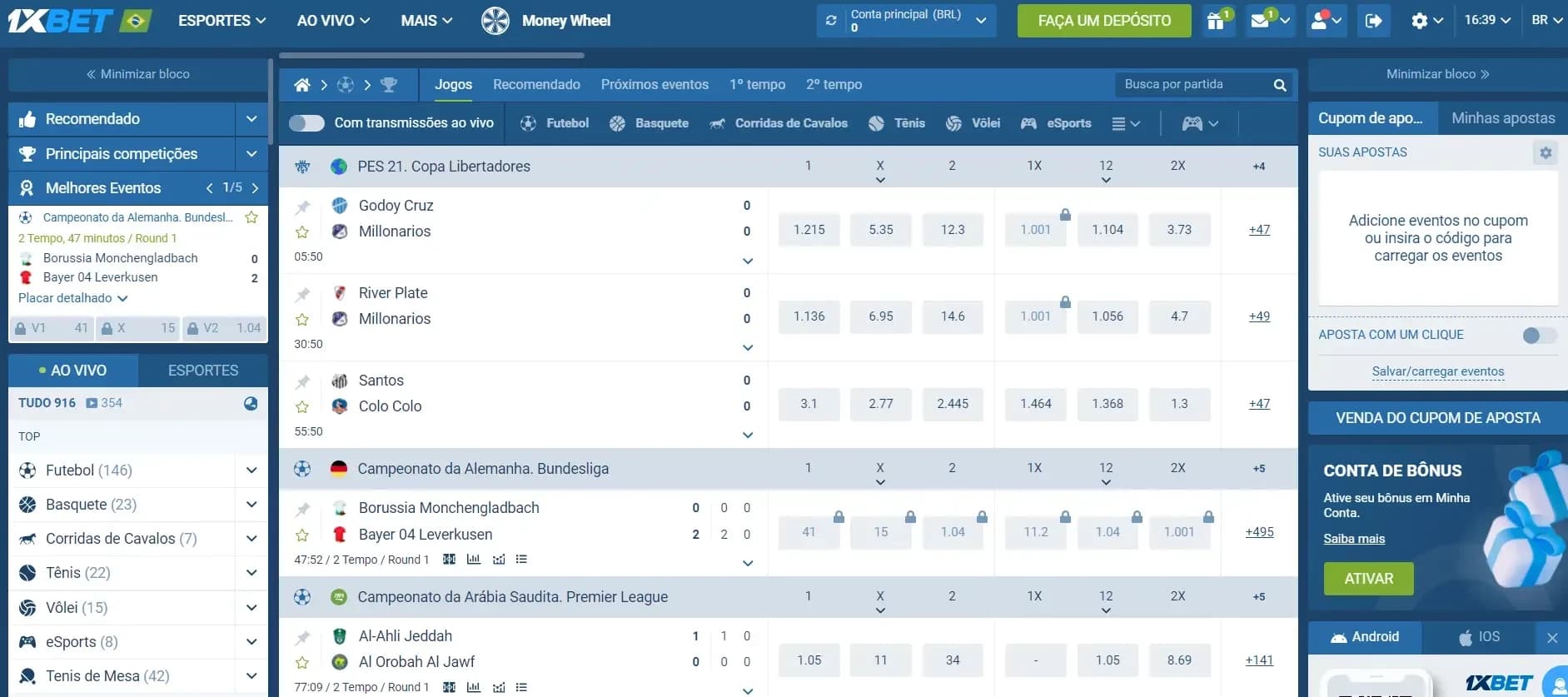Favorite the Santos vs Colo Colo star

pos(302,407)
